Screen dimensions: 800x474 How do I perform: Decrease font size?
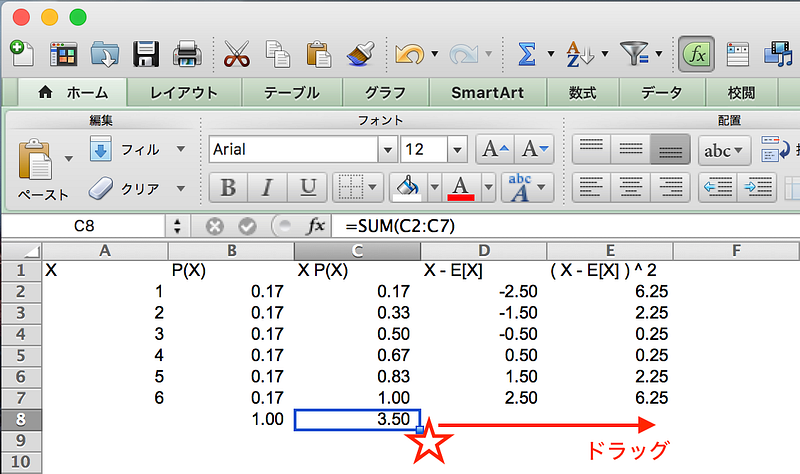(534, 149)
